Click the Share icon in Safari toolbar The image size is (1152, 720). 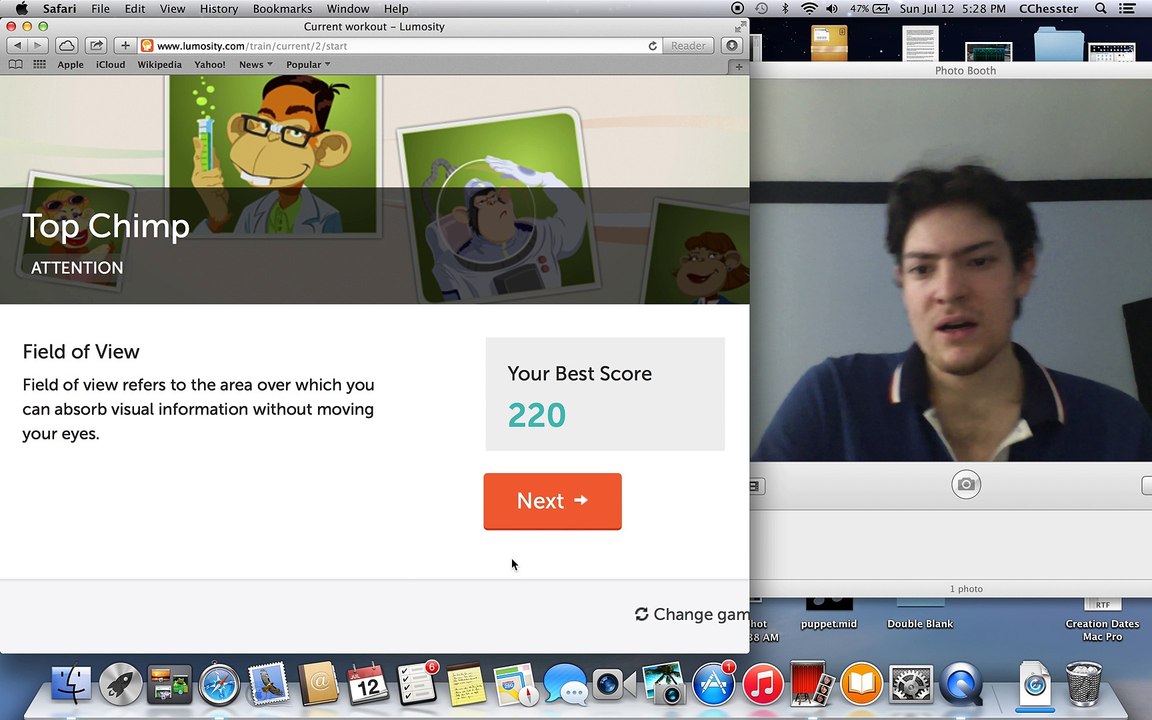[96, 46]
